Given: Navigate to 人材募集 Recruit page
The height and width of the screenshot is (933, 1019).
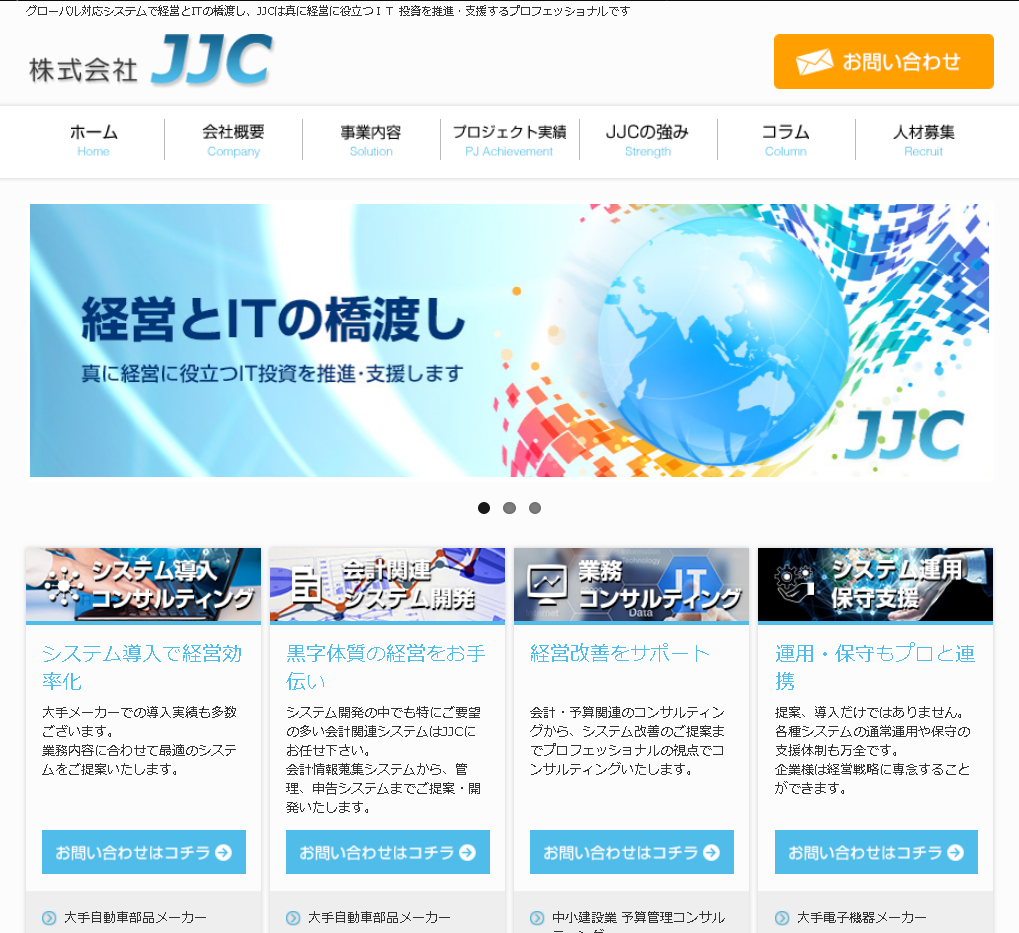Looking at the screenshot, I should (923, 140).
